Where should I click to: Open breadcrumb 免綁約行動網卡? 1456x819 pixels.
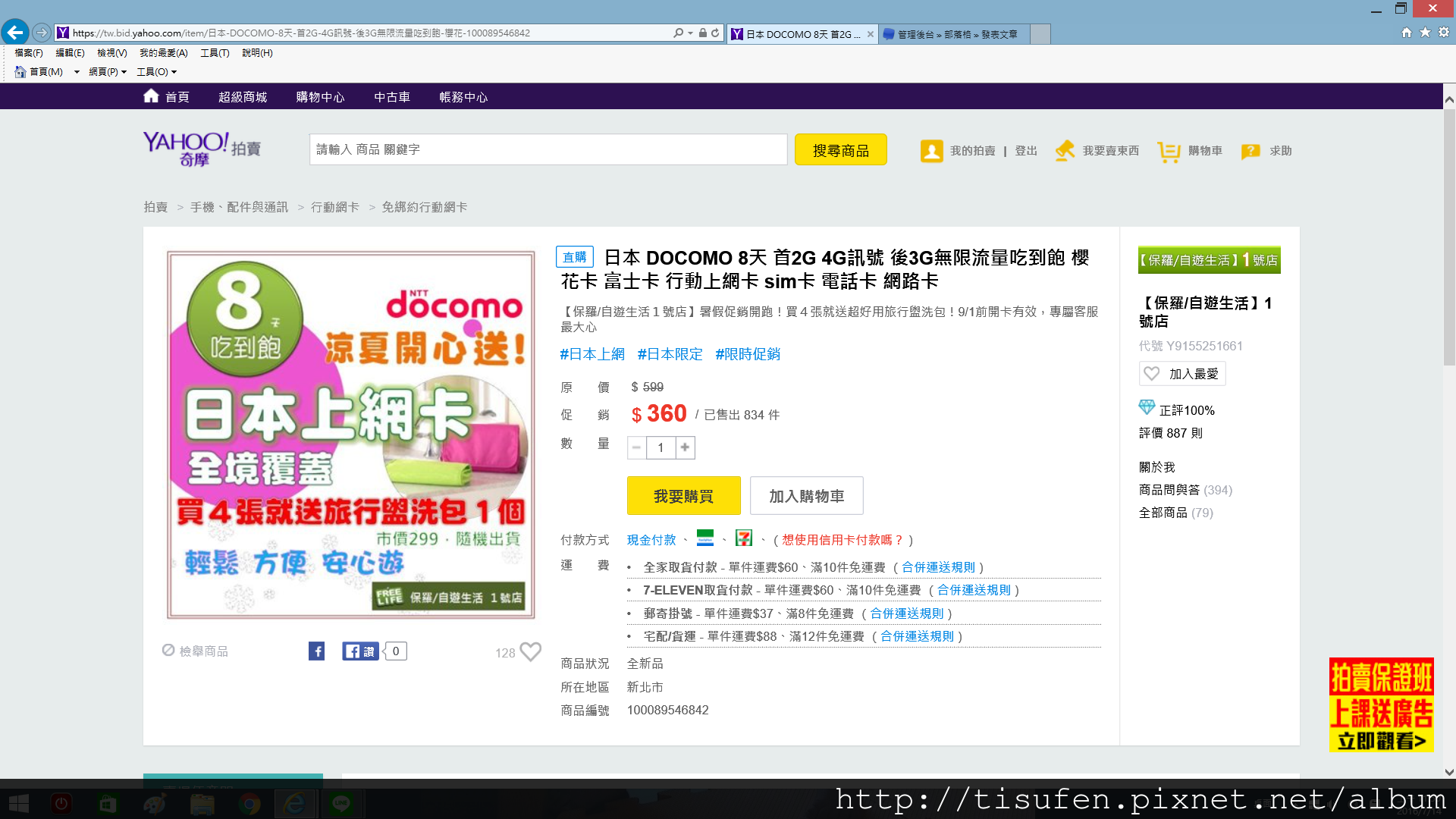click(425, 207)
